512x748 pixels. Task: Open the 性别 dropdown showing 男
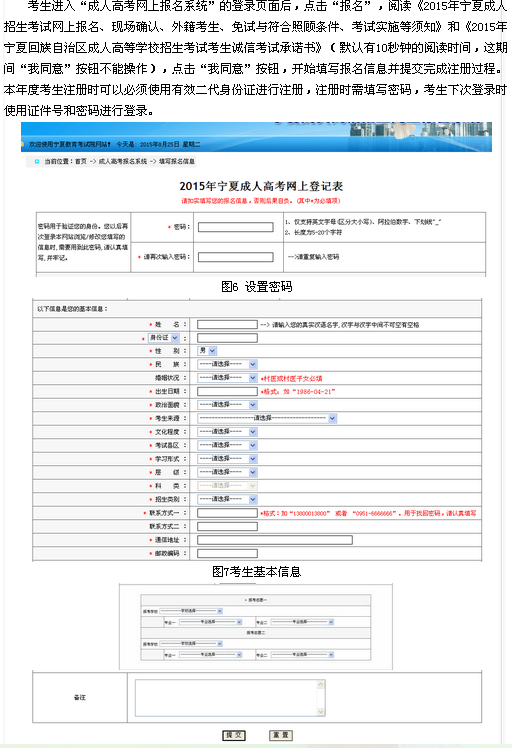[207, 351]
